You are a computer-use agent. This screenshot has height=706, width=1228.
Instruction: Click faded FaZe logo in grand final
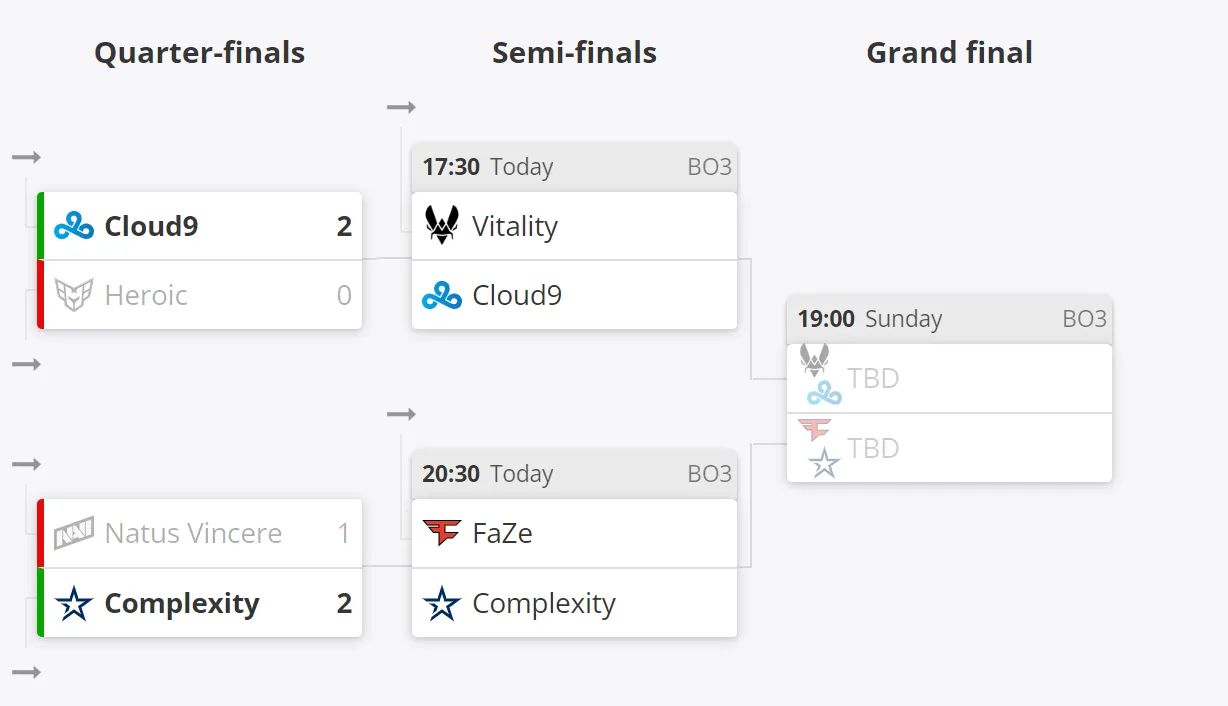(815, 430)
